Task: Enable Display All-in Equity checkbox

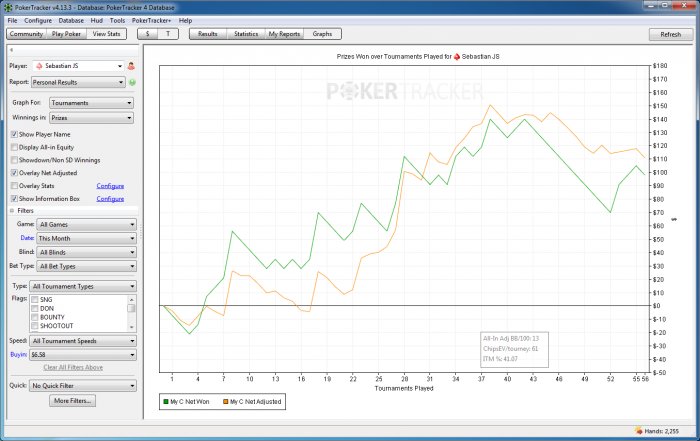Action: pyautogui.click(x=14, y=147)
